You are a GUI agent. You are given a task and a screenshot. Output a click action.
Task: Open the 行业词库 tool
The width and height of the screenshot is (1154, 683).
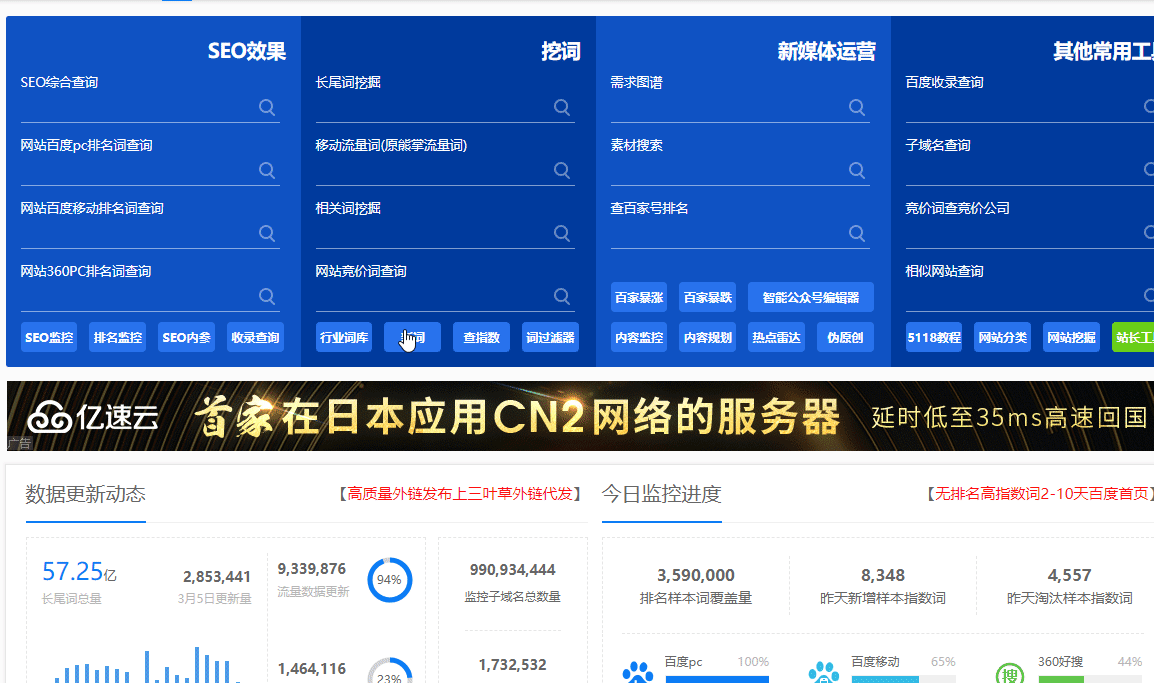click(343, 337)
